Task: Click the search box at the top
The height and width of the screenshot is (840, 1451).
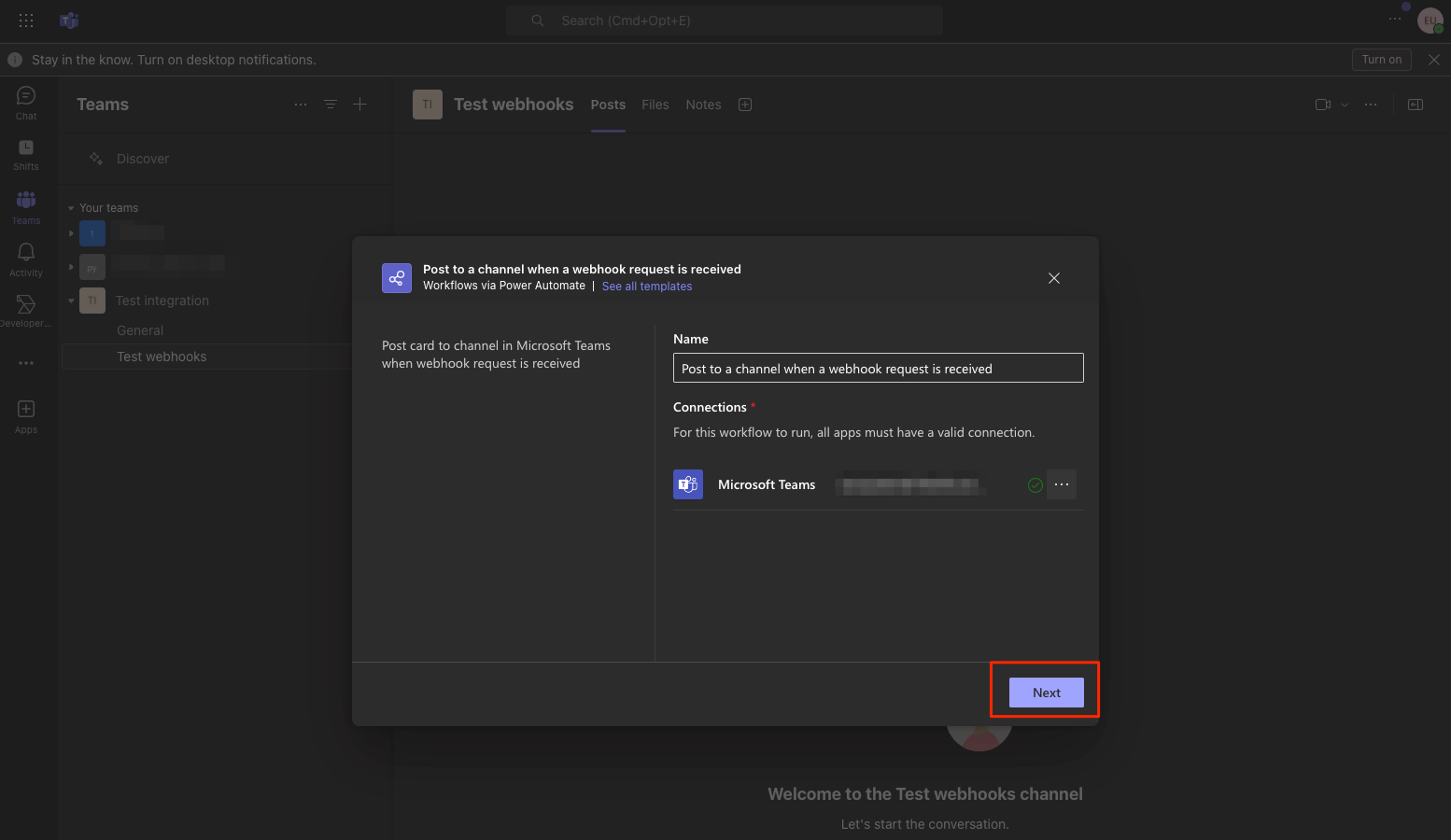Action: pos(725,21)
